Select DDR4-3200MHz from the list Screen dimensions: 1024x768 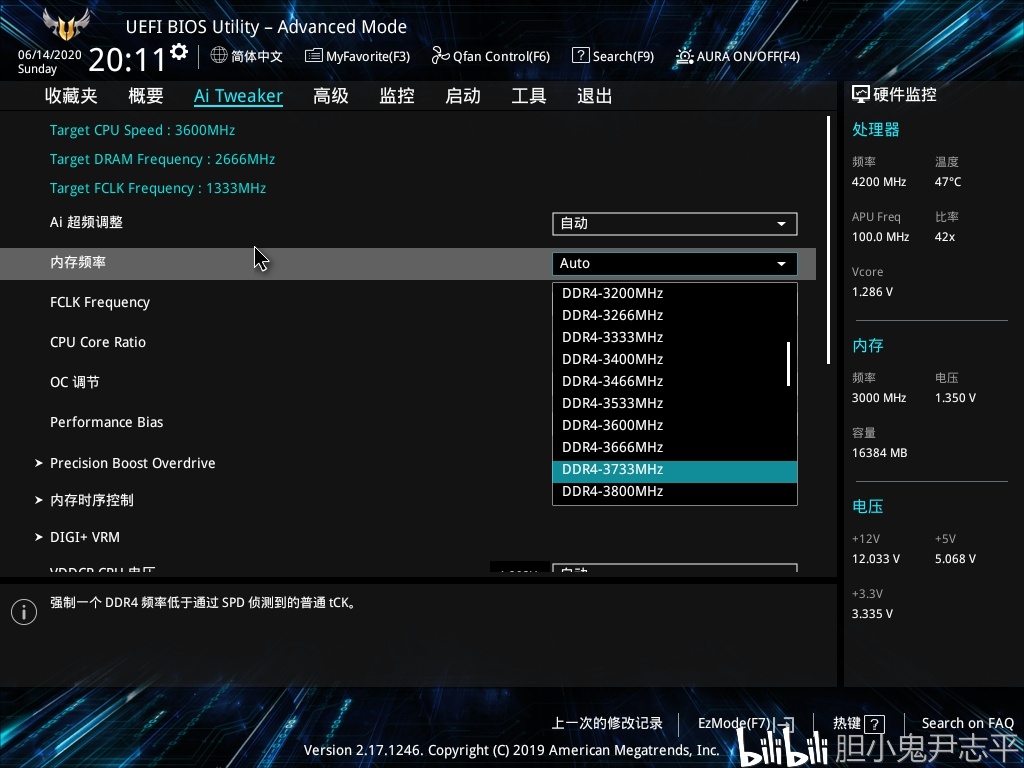[675, 293]
